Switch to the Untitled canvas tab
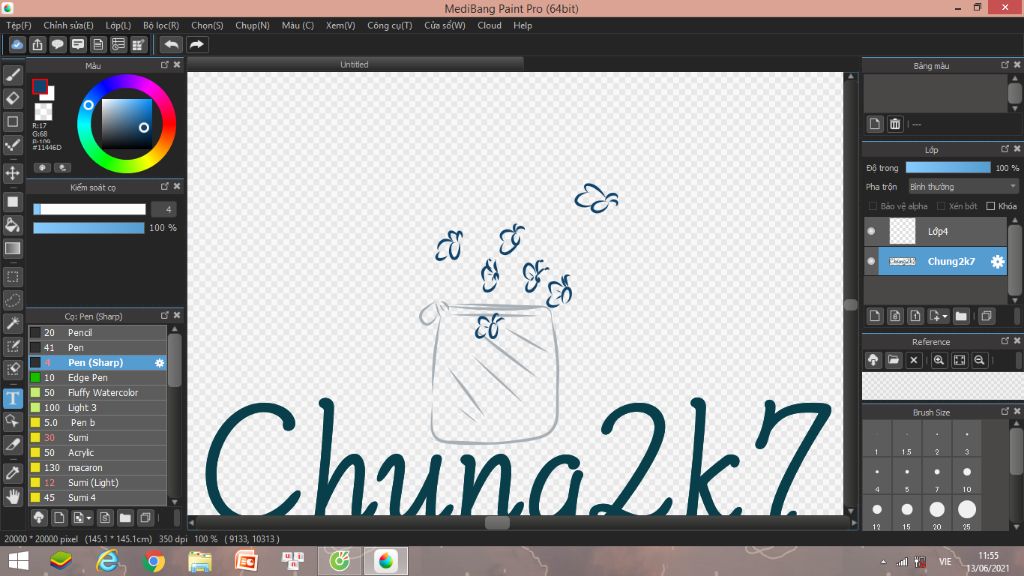Image resolution: width=1024 pixels, height=576 pixels. point(355,64)
